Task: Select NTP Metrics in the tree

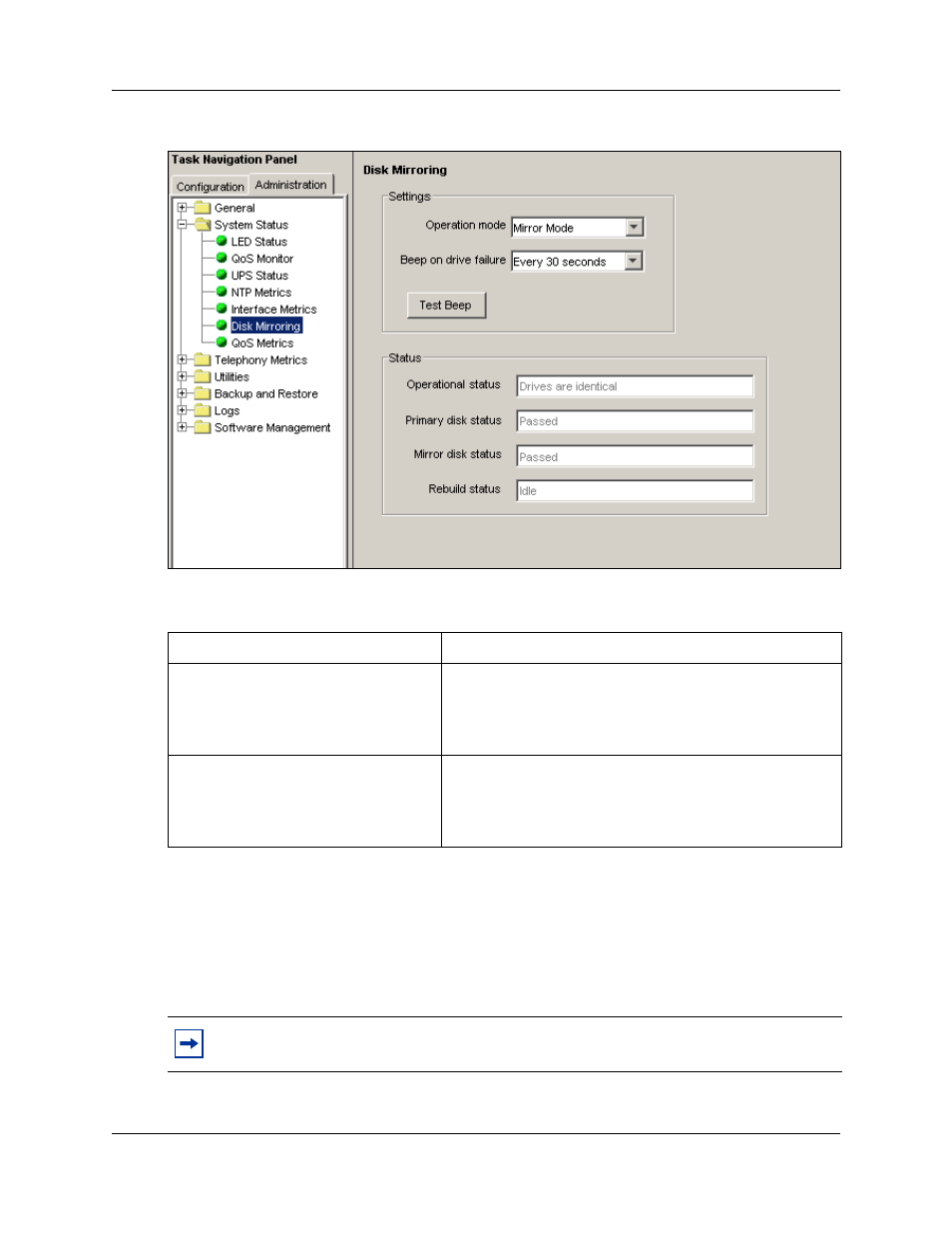Action: (261, 293)
